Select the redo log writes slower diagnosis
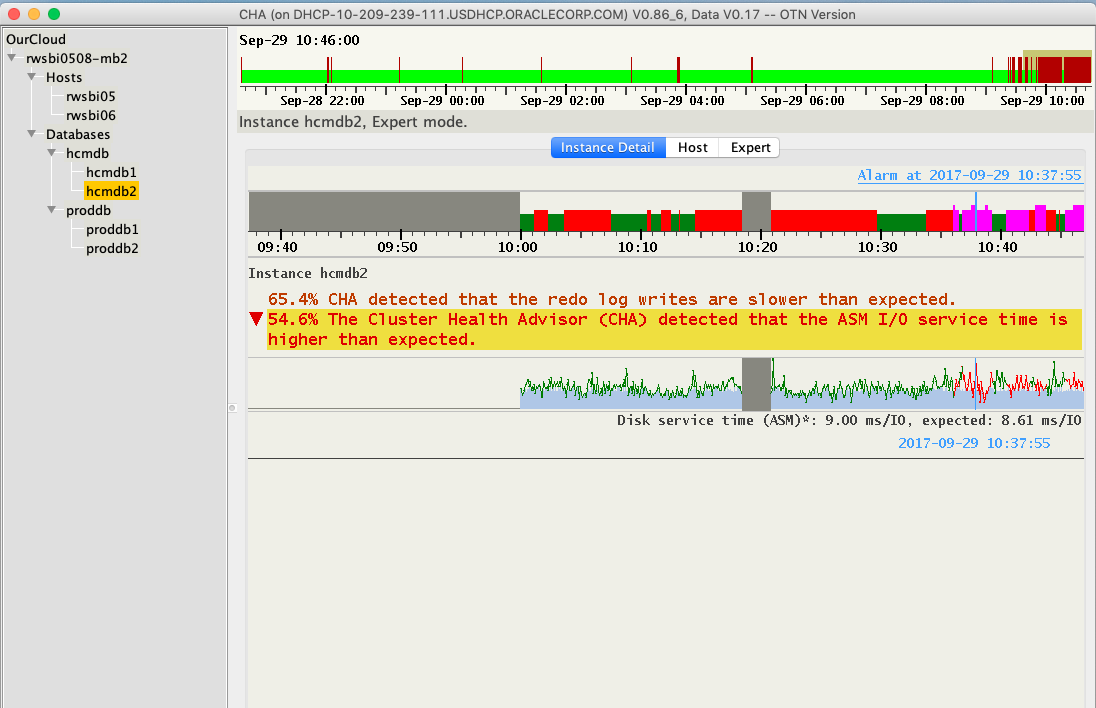Viewport: 1096px width, 708px height. 612,299
